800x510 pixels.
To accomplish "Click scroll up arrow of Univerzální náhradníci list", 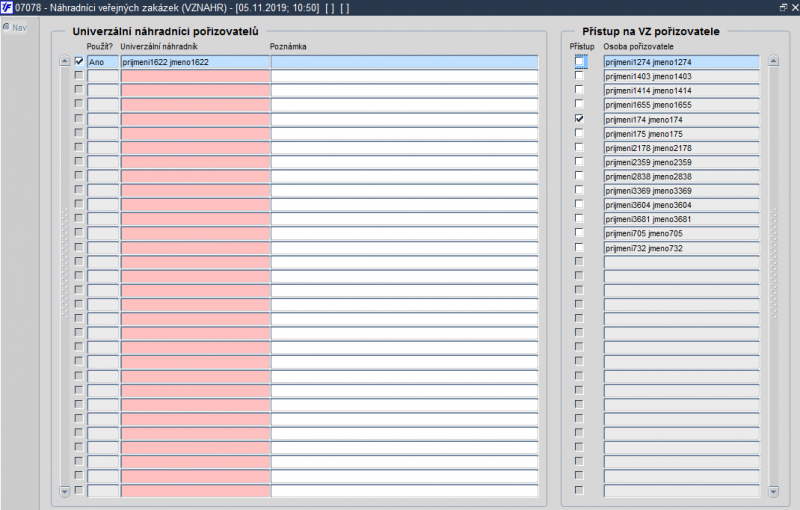I will point(64,61).
